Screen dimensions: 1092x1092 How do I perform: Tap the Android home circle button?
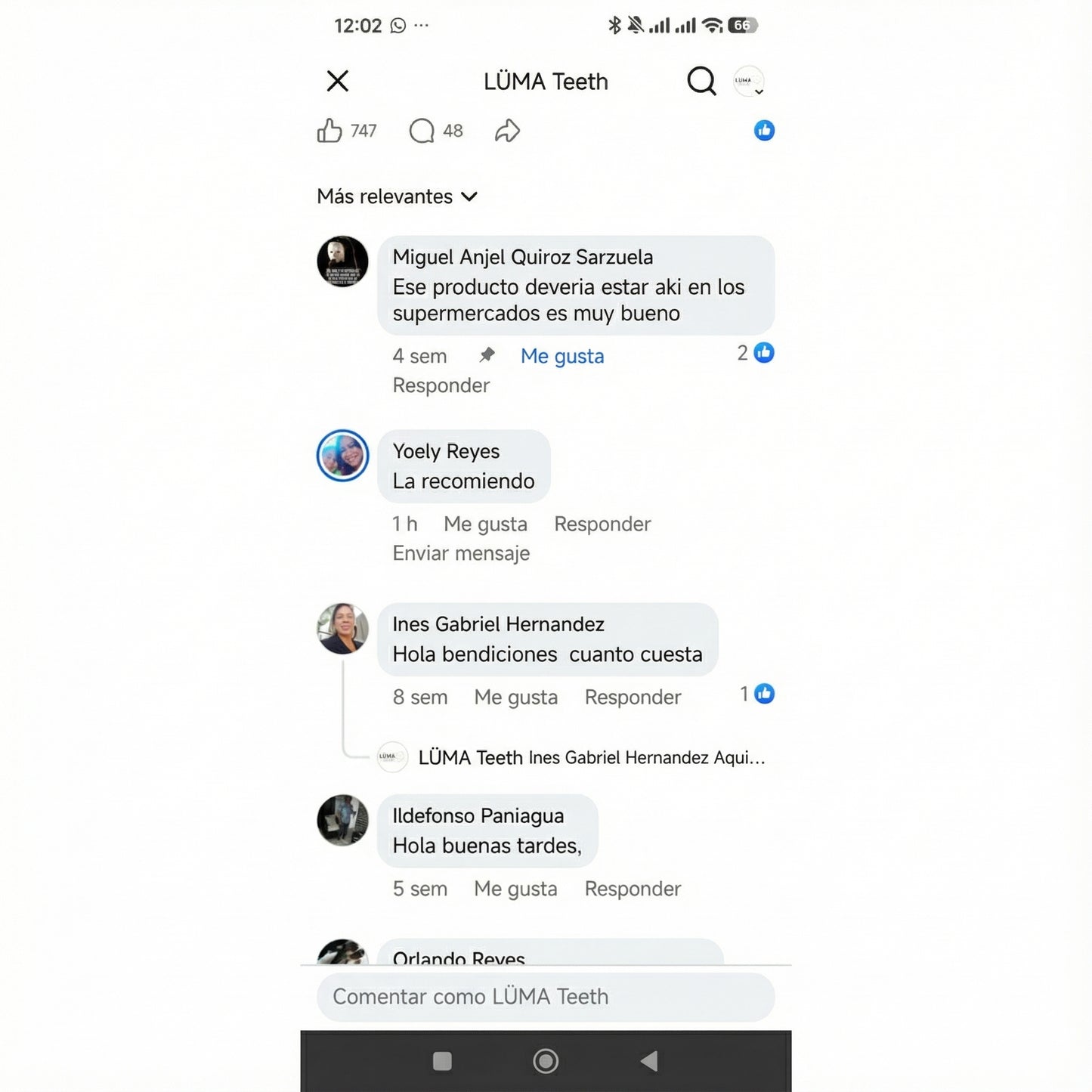coord(546,1061)
